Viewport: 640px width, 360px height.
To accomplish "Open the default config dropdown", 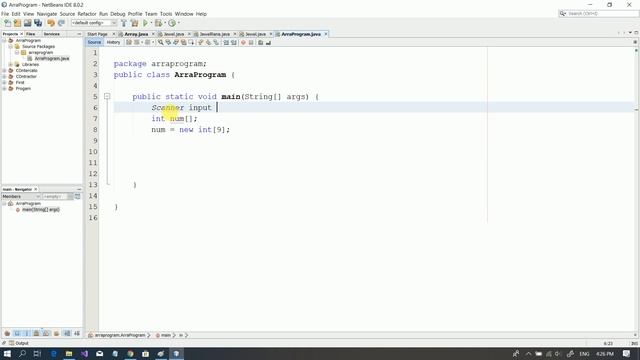I will coord(94,23).
